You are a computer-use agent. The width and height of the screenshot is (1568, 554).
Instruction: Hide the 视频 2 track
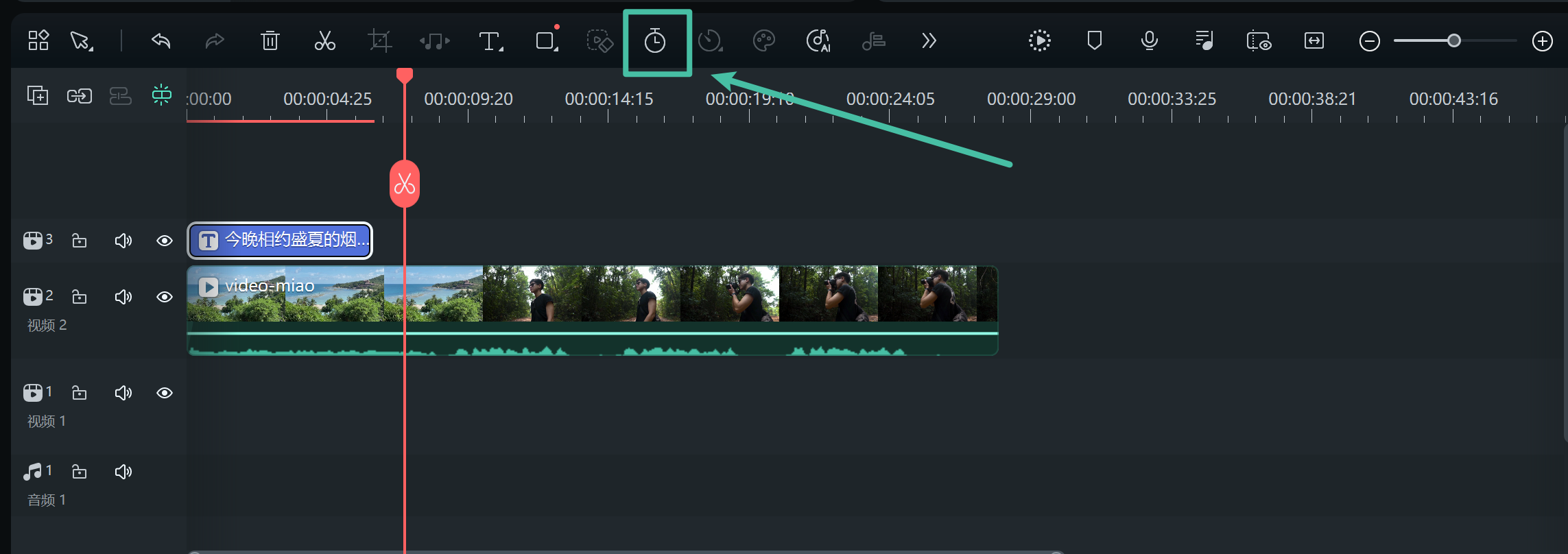pos(165,297)
